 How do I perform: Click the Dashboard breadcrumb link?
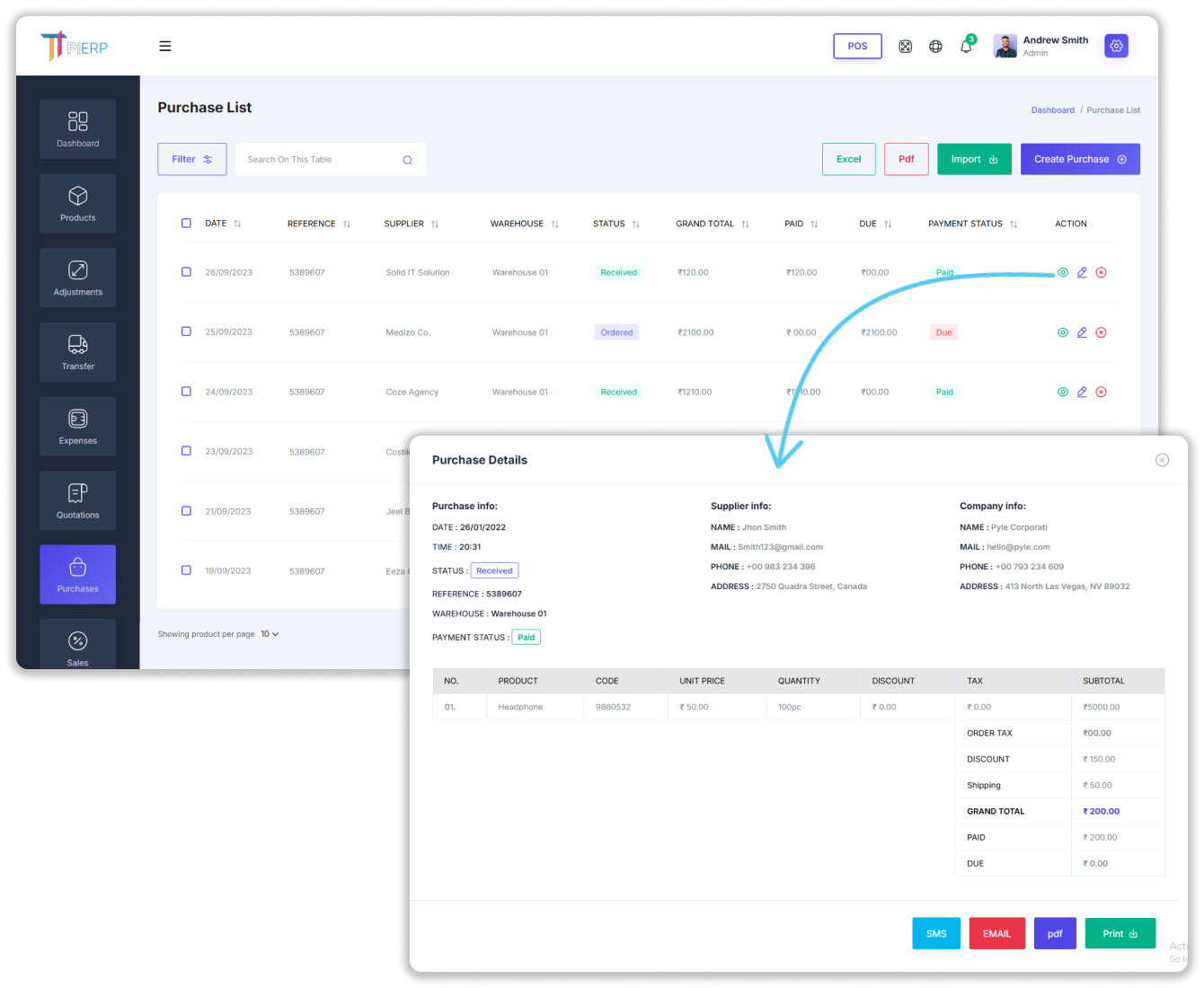1052,110
